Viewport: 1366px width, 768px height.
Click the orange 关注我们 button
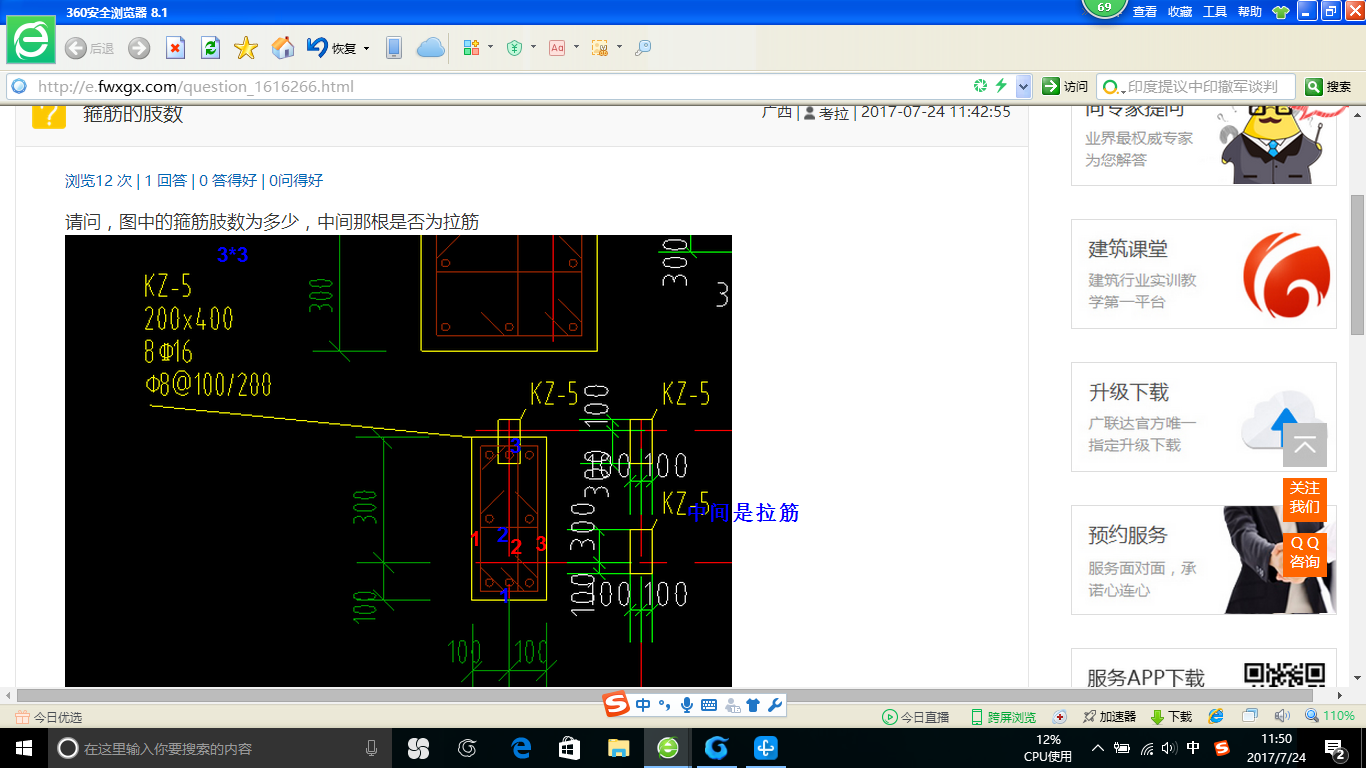(x=1305, y=498)
